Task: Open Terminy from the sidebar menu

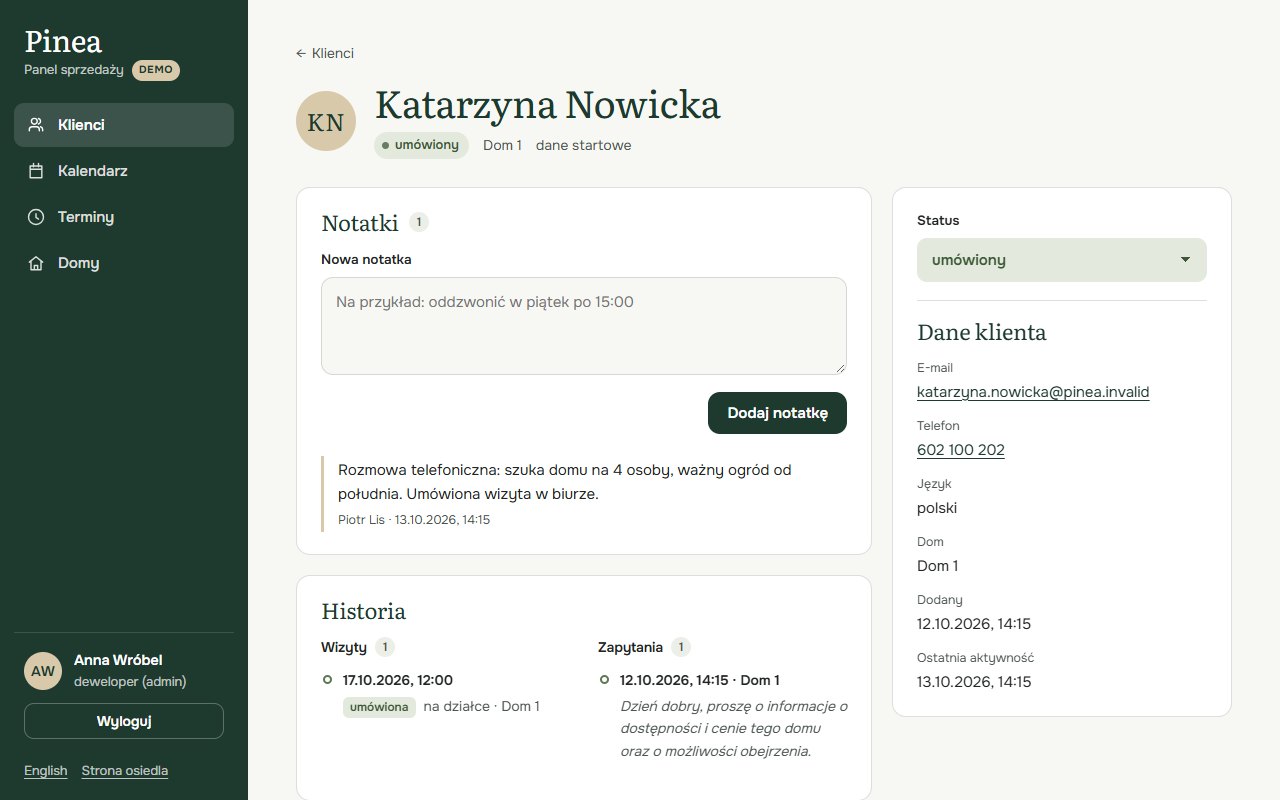Action: click(124, 217)
